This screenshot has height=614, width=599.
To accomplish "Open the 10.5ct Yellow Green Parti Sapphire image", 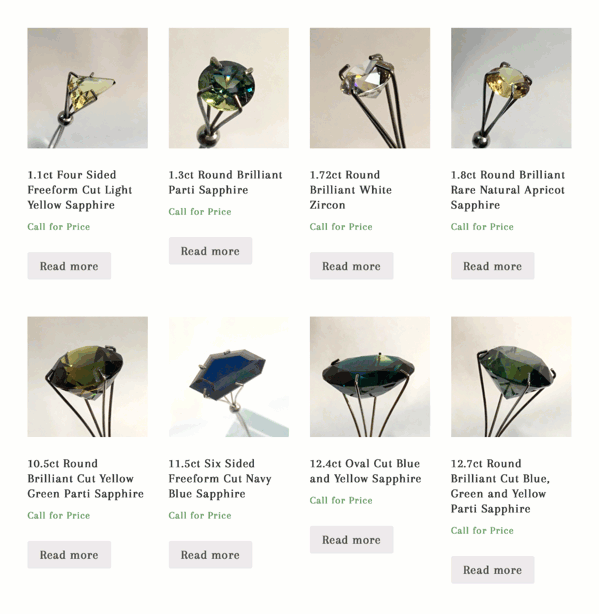I will point(87,377).
